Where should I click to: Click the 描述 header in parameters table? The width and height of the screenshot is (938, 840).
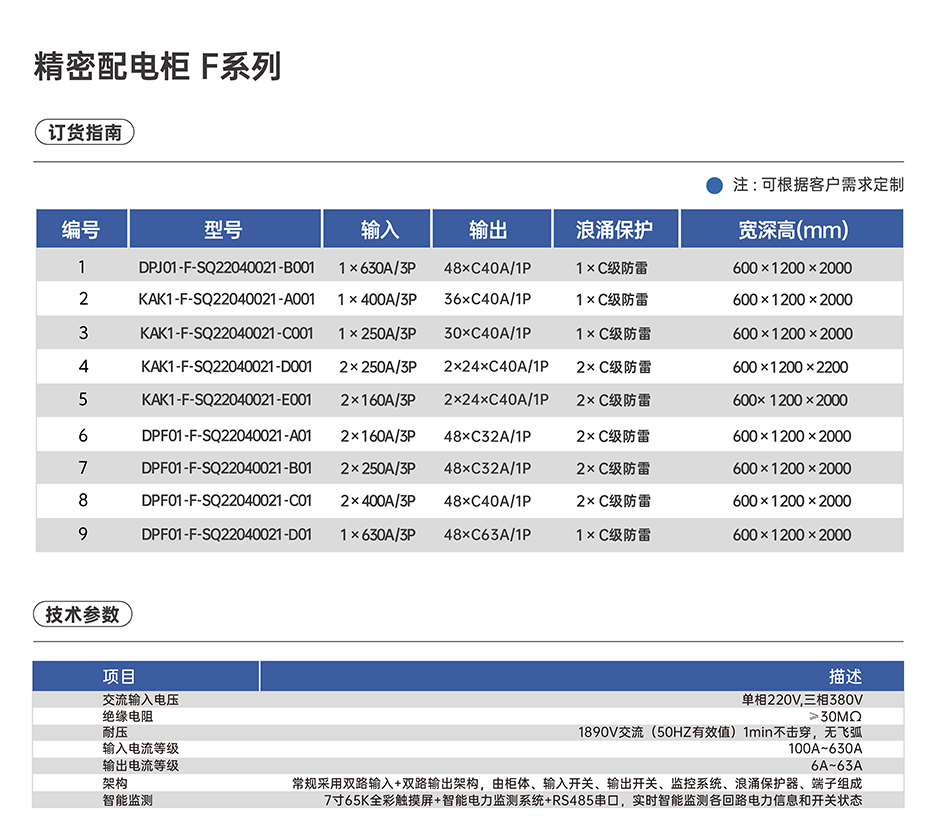[x=845, y=677]
